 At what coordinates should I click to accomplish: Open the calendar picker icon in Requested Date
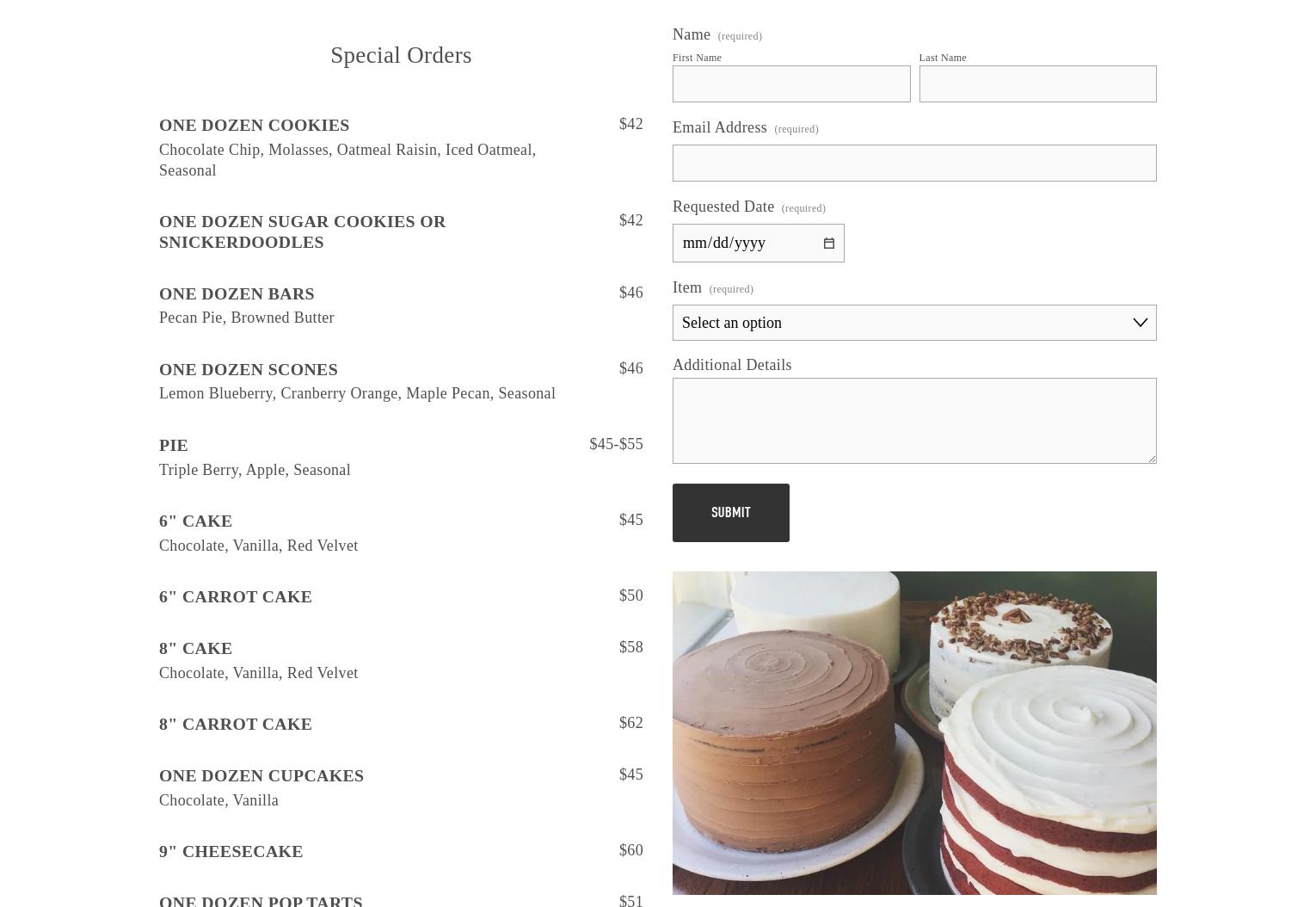[828, 244]
